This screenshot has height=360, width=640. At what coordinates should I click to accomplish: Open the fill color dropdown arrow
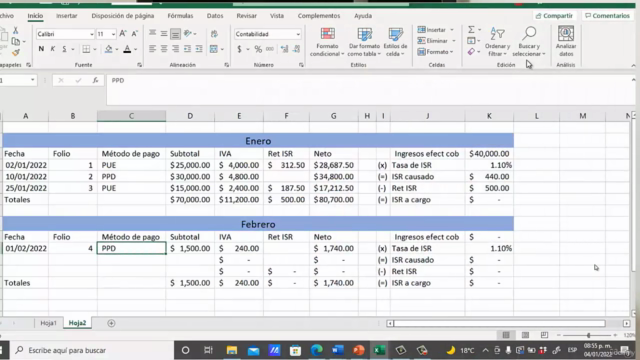pyautogui.click(x=117, y=49)
